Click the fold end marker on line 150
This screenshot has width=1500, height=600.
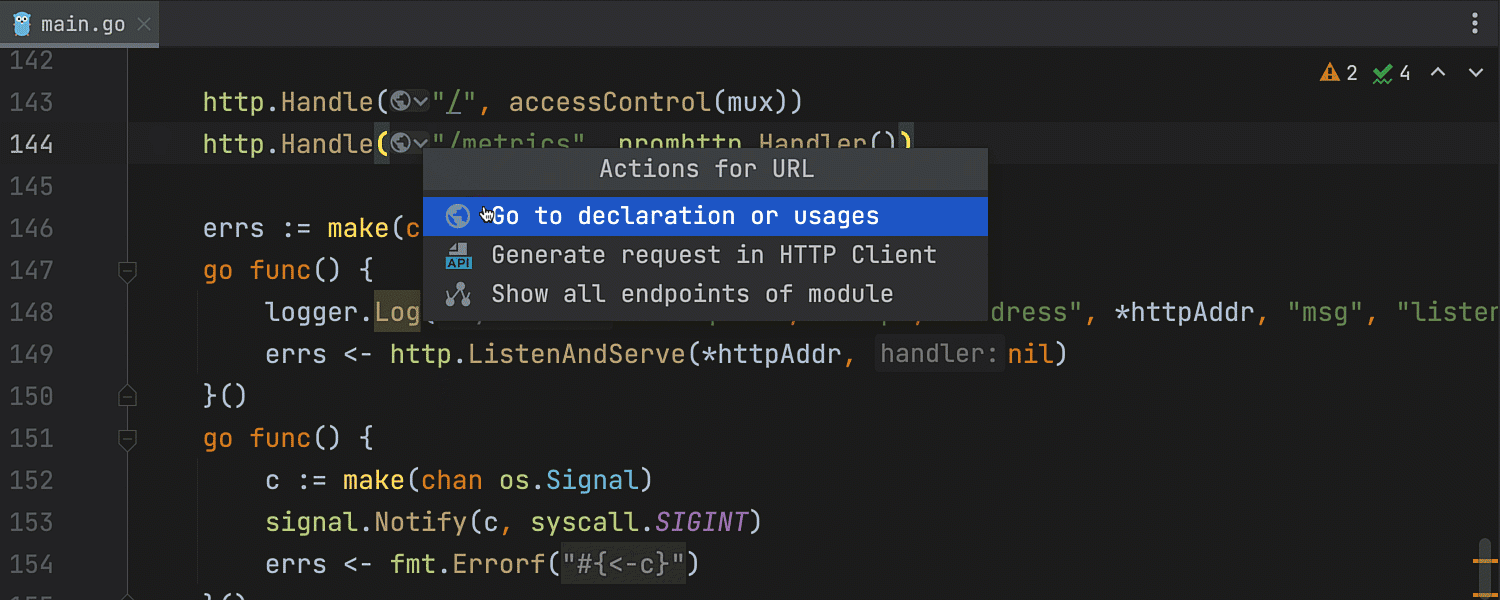coord(127,396)
